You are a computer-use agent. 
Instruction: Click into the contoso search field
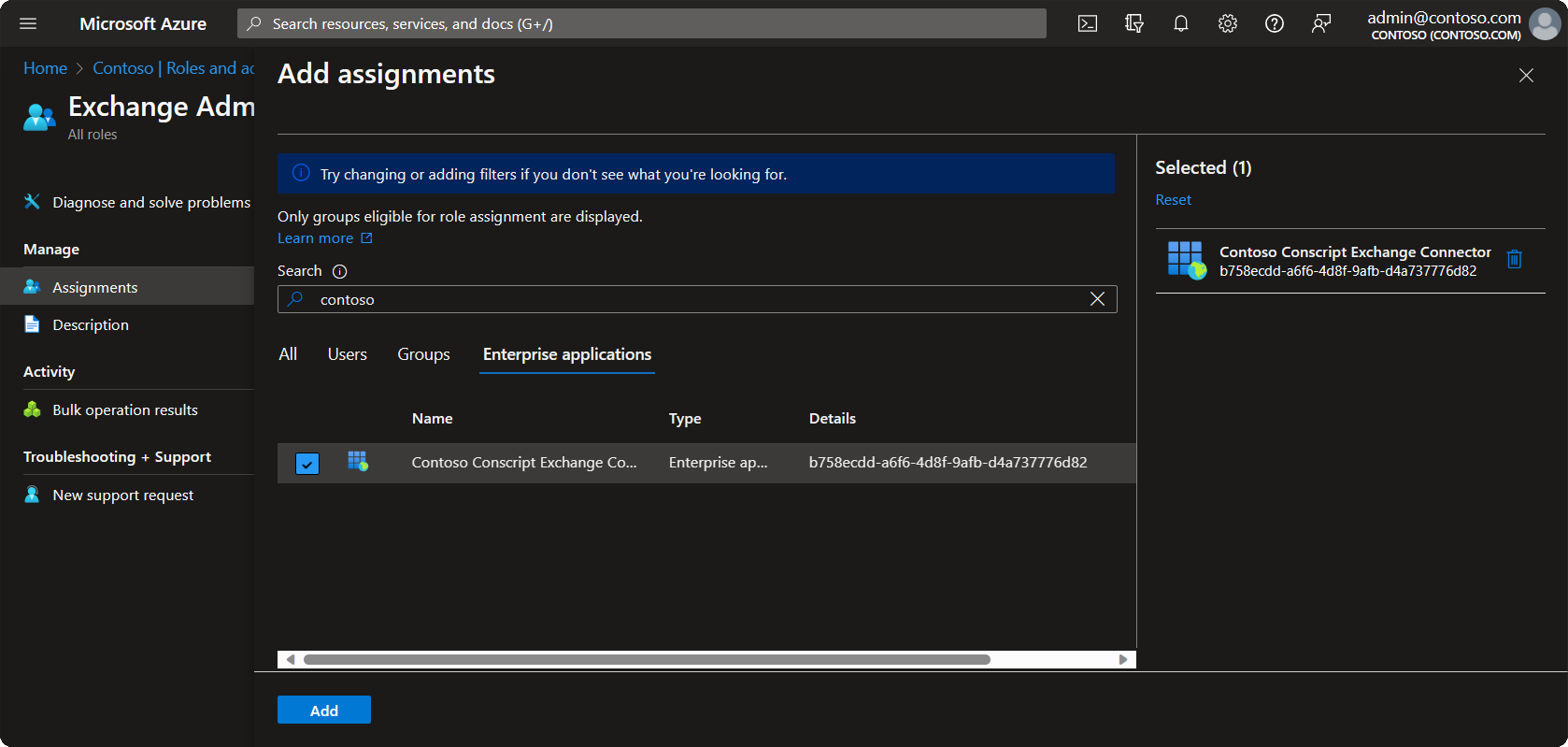(x=697, y=299)
